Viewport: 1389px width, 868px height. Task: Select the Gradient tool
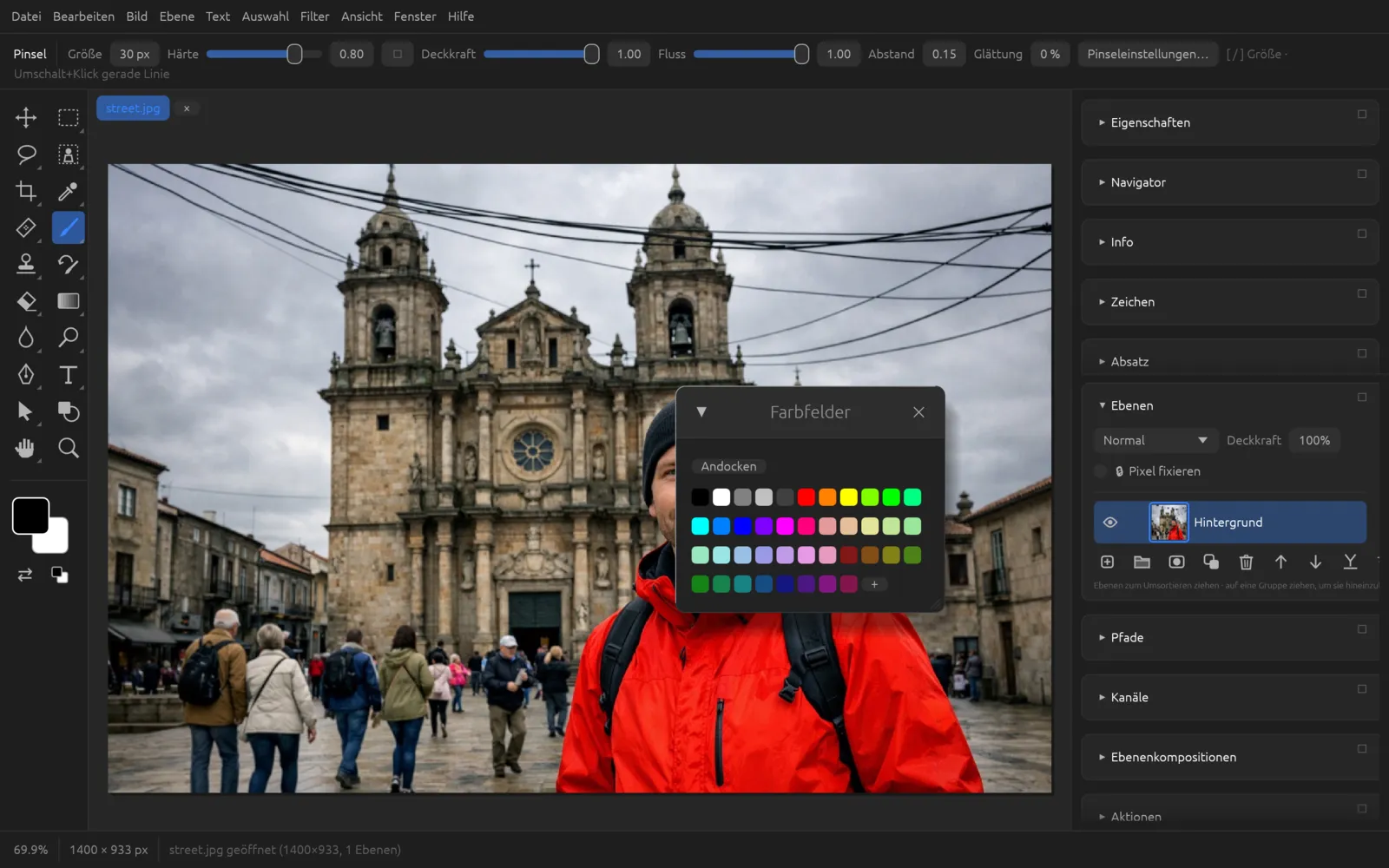coord(69,301)
